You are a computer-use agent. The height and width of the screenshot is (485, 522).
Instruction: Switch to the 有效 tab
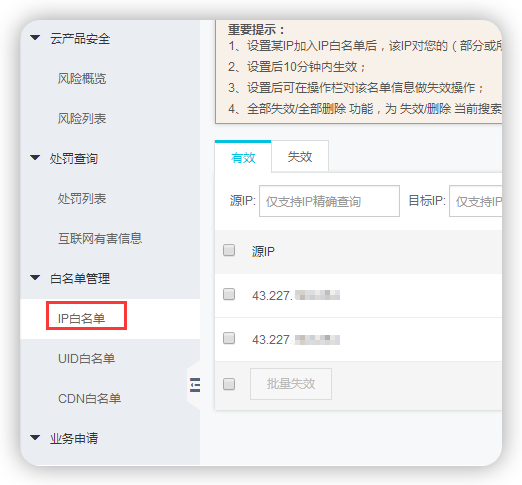(x=243, y=157)
